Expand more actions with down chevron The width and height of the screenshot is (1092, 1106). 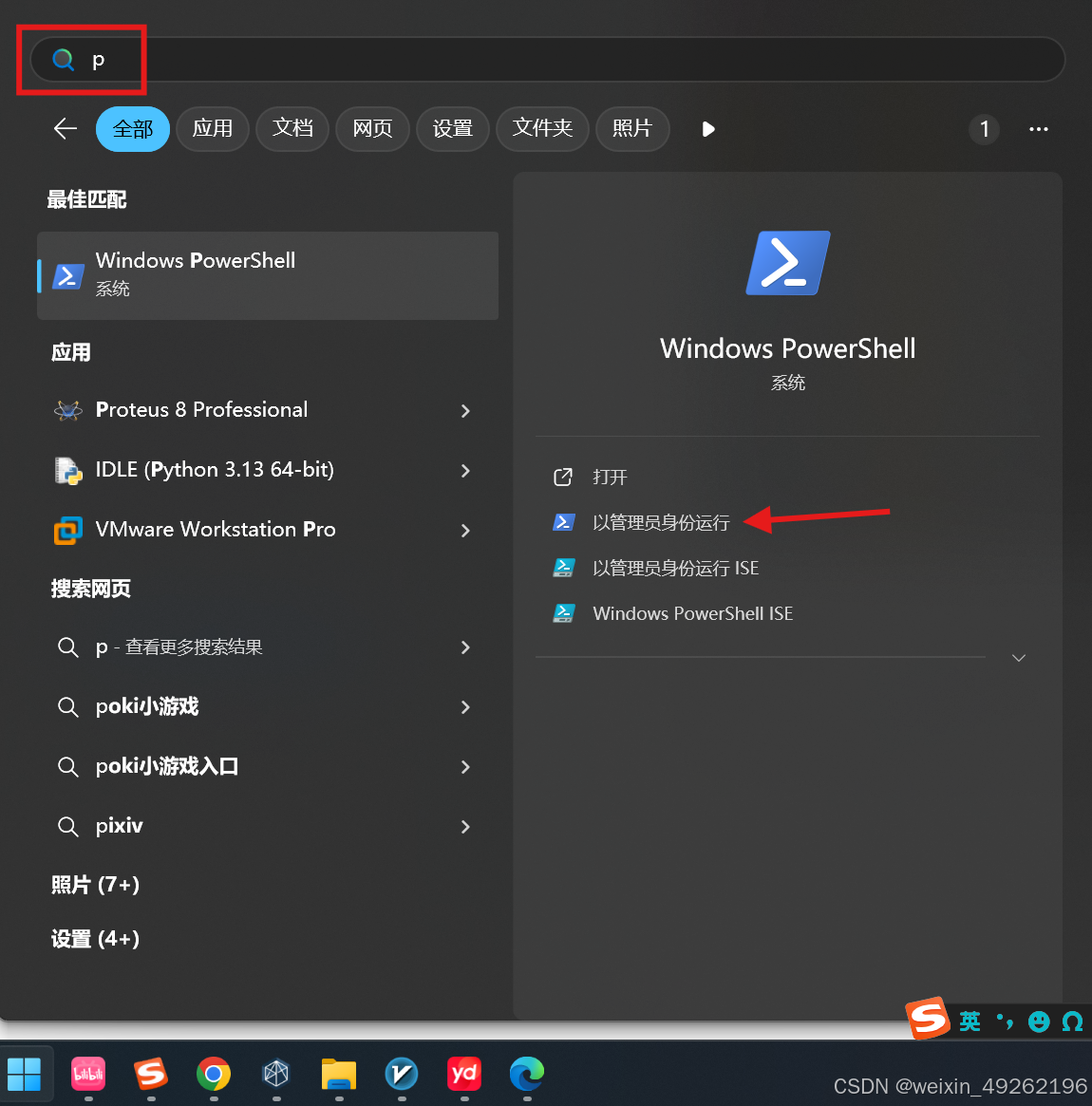pos(1019,658)
